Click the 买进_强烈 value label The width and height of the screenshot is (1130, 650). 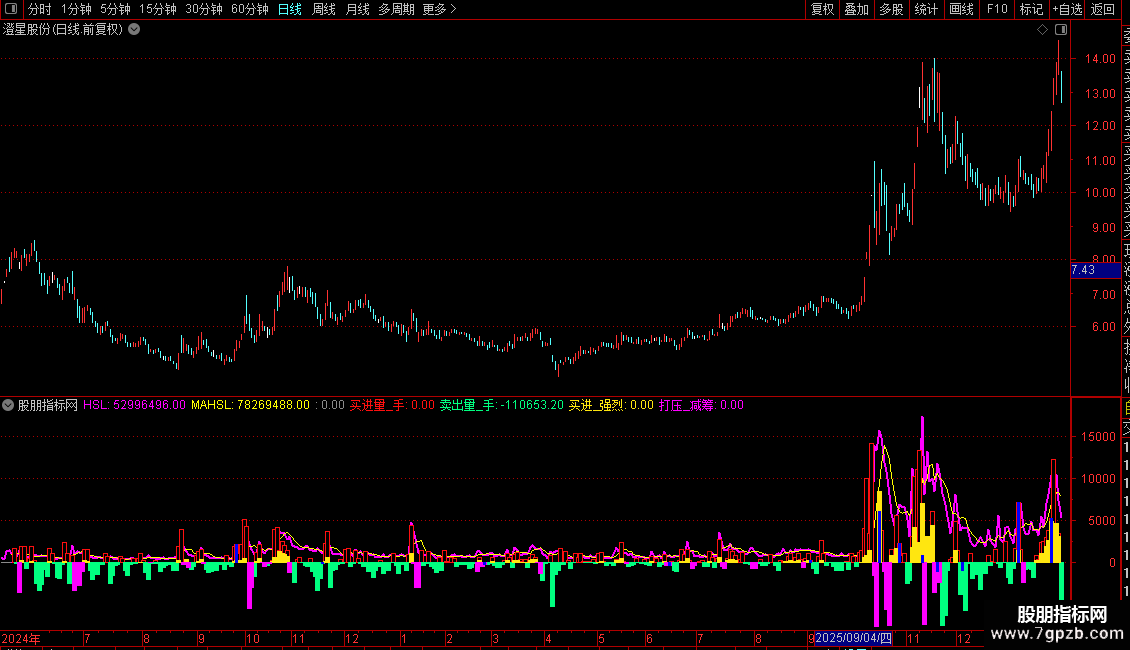point(611,405)
